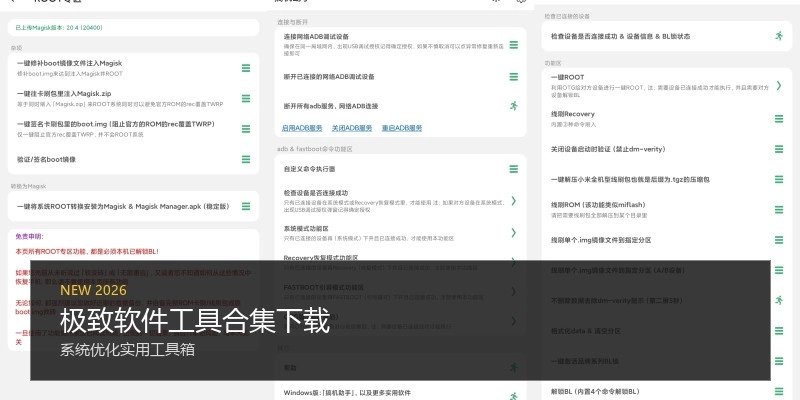The width and height of the screenshot is (800, 400).
Task: Open menu for 连接网络ADB调试设备
Action: [514, 45]
